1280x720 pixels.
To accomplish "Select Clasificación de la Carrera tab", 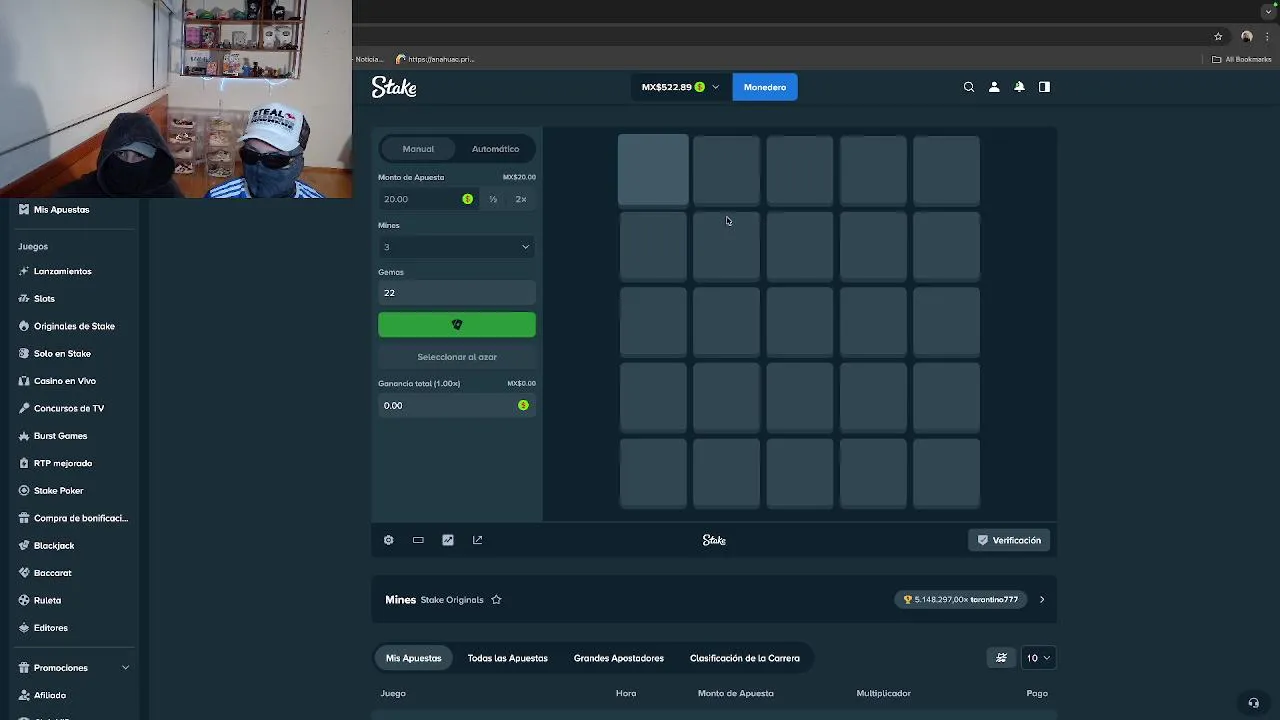I will 745,658.
